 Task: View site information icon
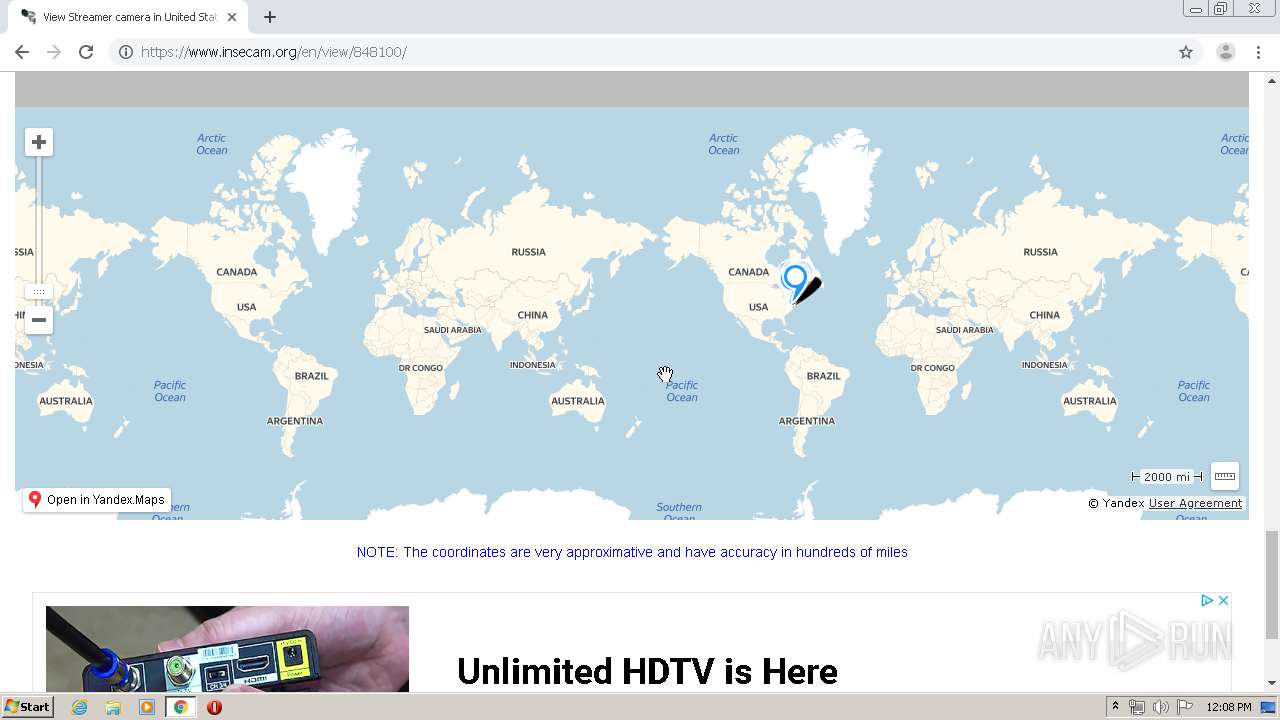[x=126, y=52]
